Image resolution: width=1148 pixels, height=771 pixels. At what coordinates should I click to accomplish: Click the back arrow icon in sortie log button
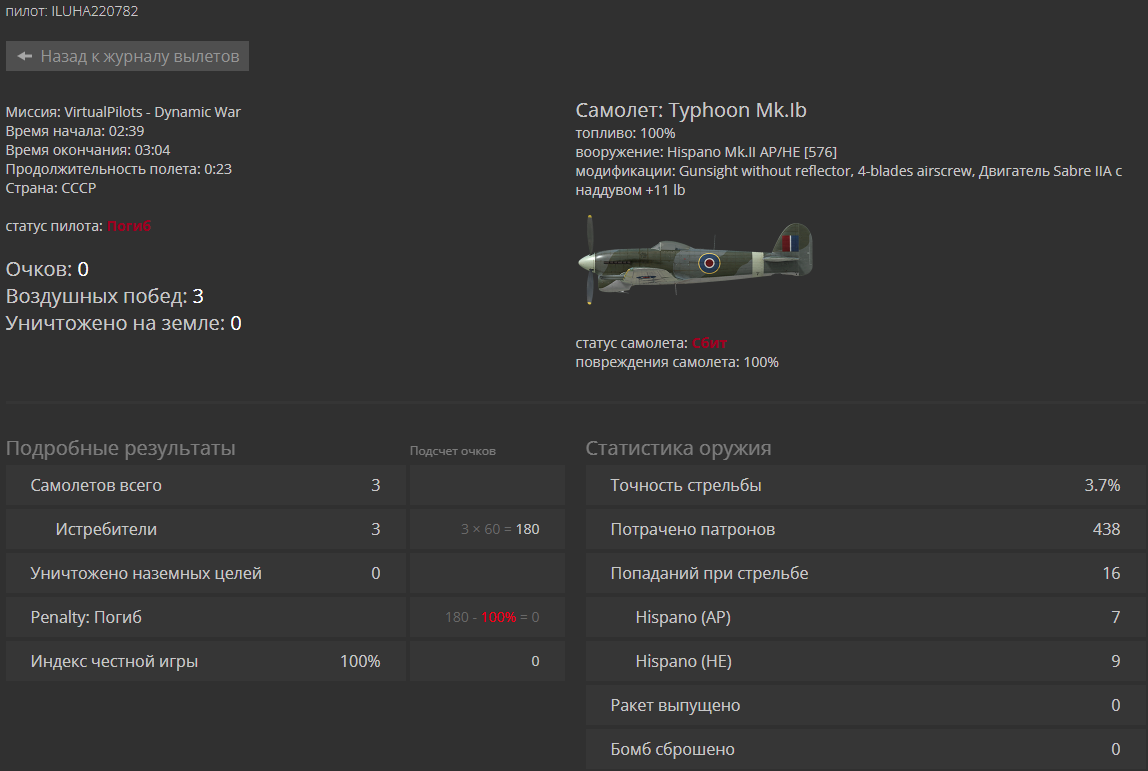tap(25, 56)
